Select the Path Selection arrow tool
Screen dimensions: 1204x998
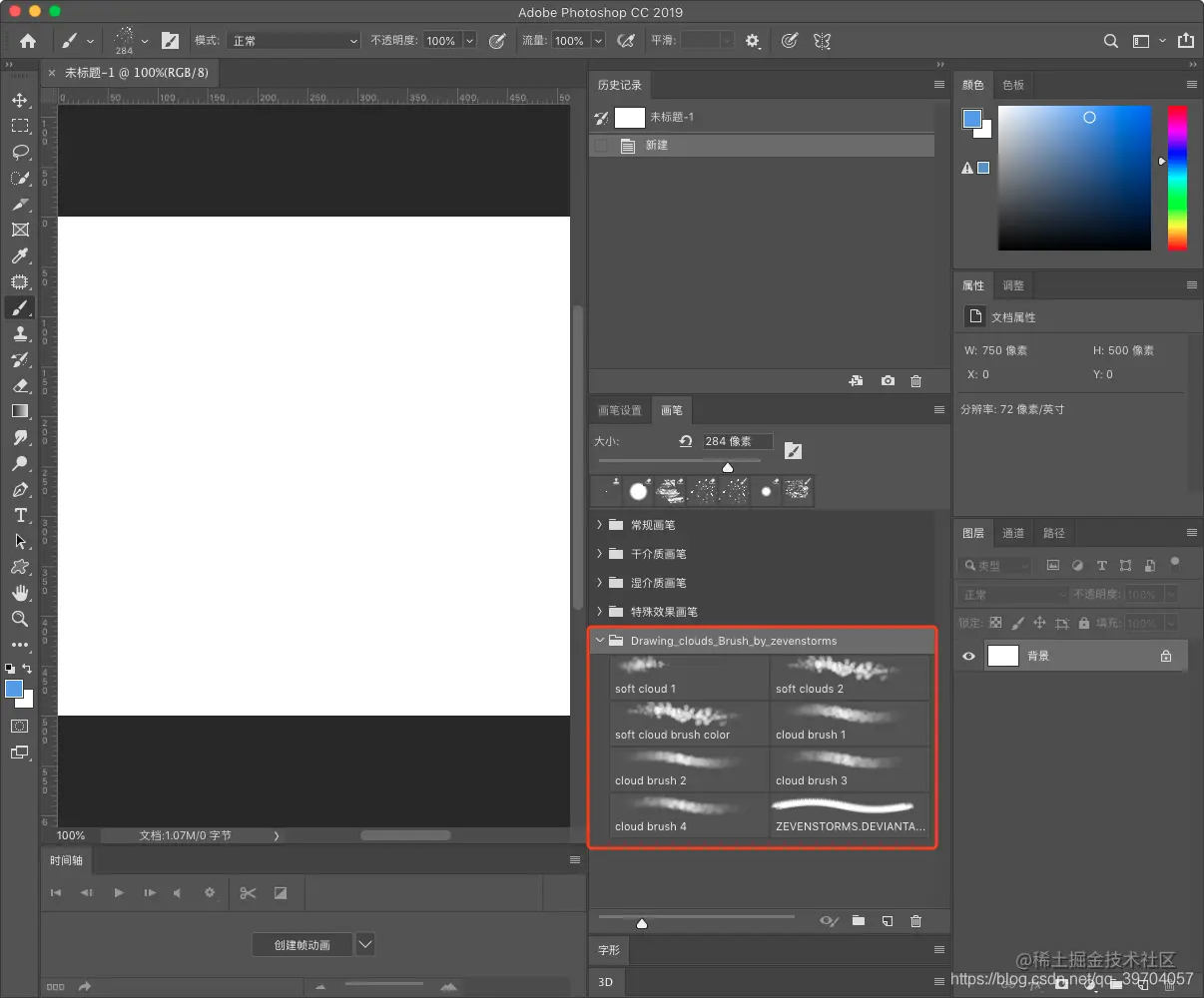[x=20, y=541]
